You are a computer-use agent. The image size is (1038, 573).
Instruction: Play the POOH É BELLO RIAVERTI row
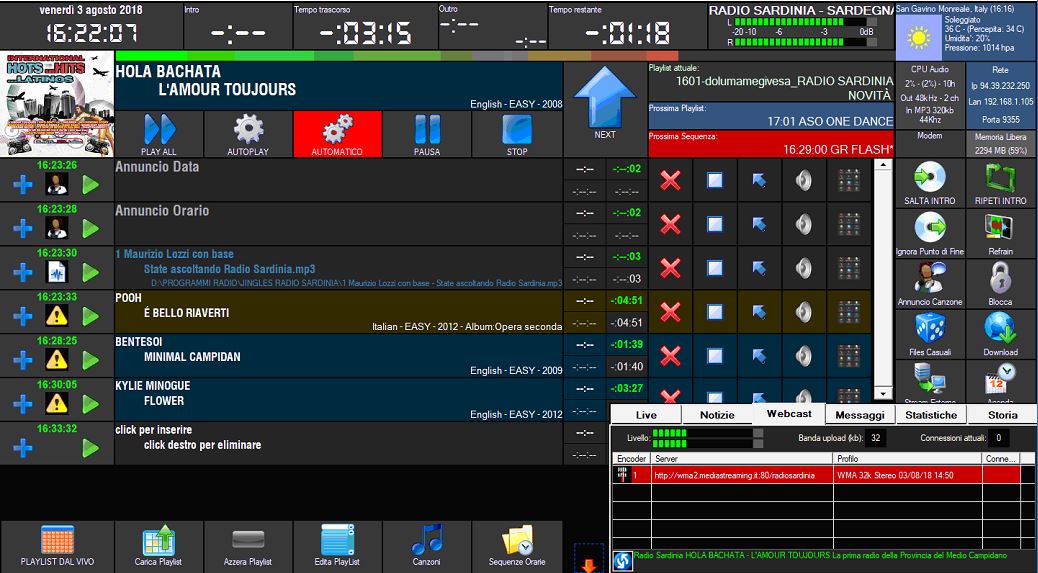pyautogui.click(x=91, y=316)
